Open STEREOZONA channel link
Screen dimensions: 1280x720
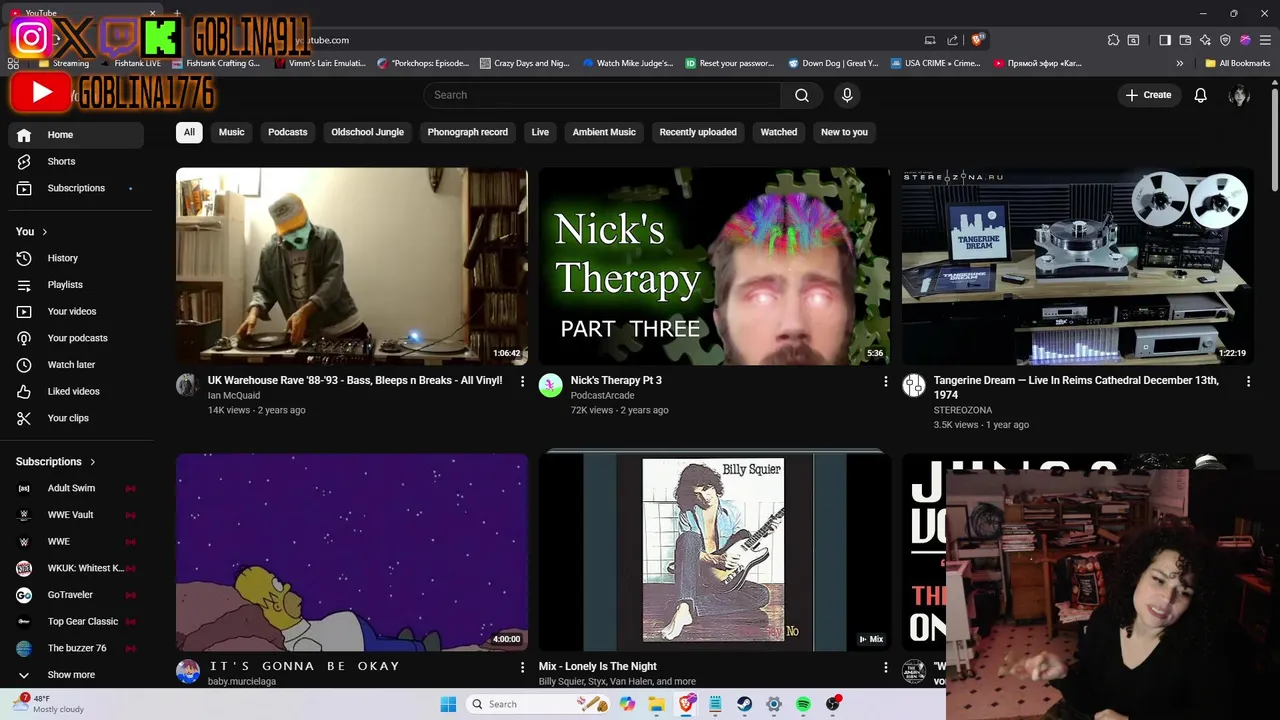[x=961, y=410]
